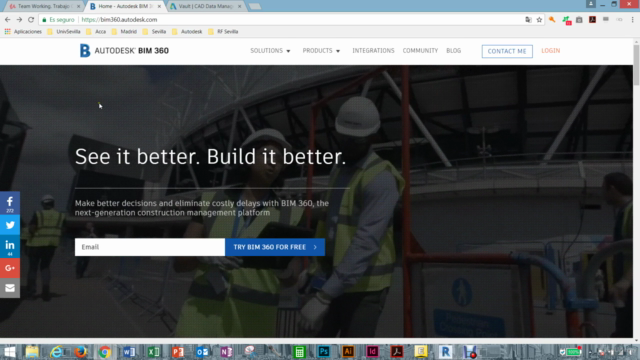Image resolution: width=640 pixels, height=360 pixels.
Task: Share page on LinkedIn sidebar icon
Action: 10,247
